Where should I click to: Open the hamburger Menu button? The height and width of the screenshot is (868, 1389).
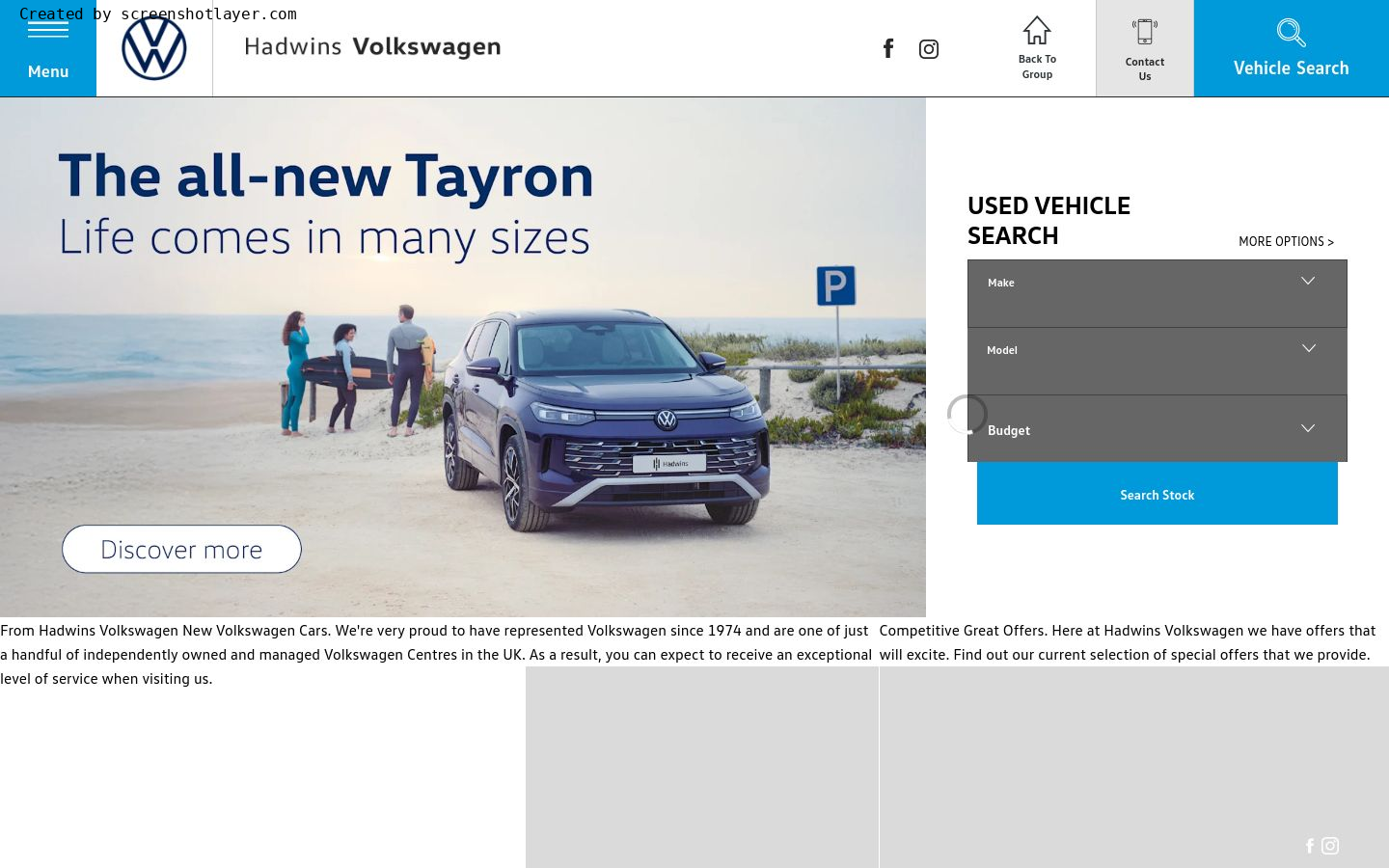48,48
